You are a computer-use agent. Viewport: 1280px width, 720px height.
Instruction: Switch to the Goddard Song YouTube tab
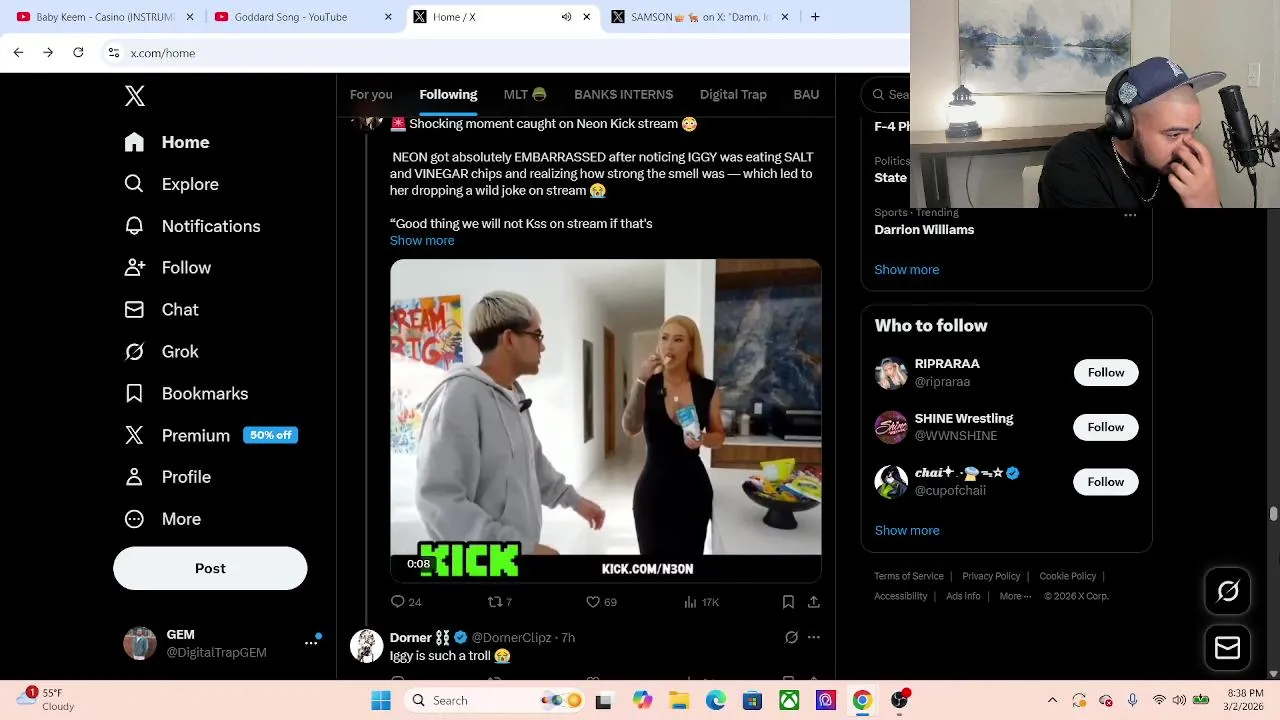(302, 17)
